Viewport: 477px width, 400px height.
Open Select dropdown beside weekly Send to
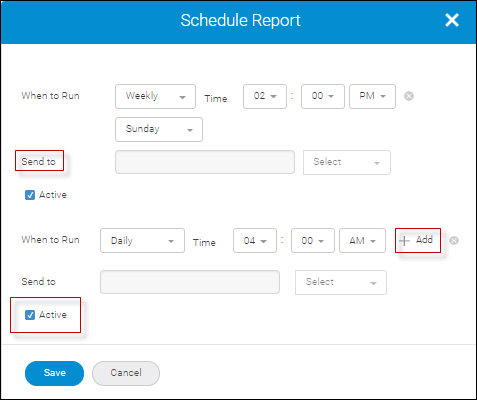click(x=347, y=162)
